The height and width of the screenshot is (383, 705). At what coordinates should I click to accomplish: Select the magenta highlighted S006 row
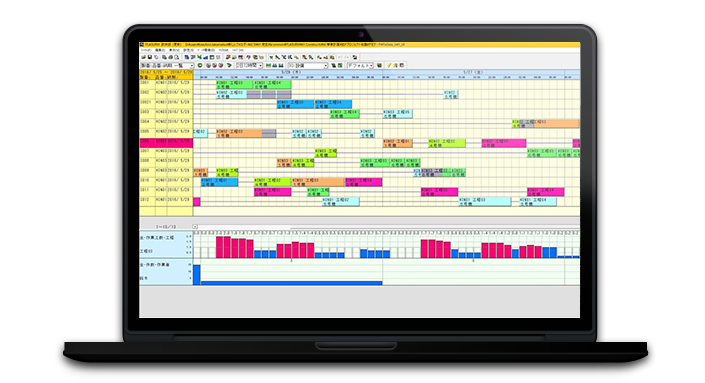(166, 143)
